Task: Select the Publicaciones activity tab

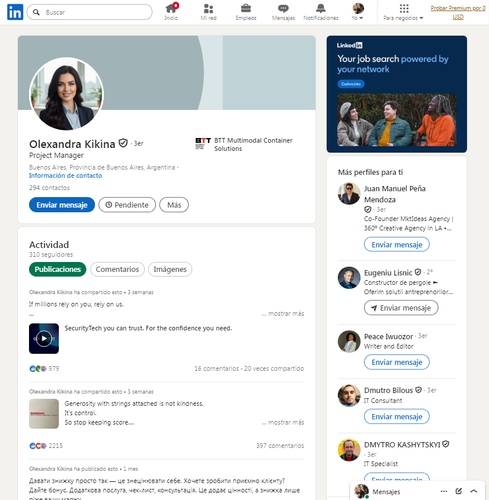Action: coord(58,269)
